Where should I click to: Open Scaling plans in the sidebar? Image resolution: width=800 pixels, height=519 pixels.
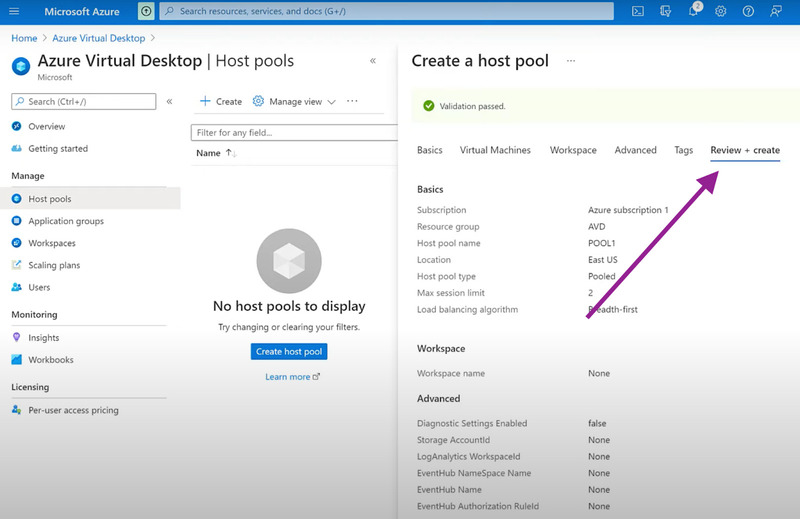tap(54, 265)
